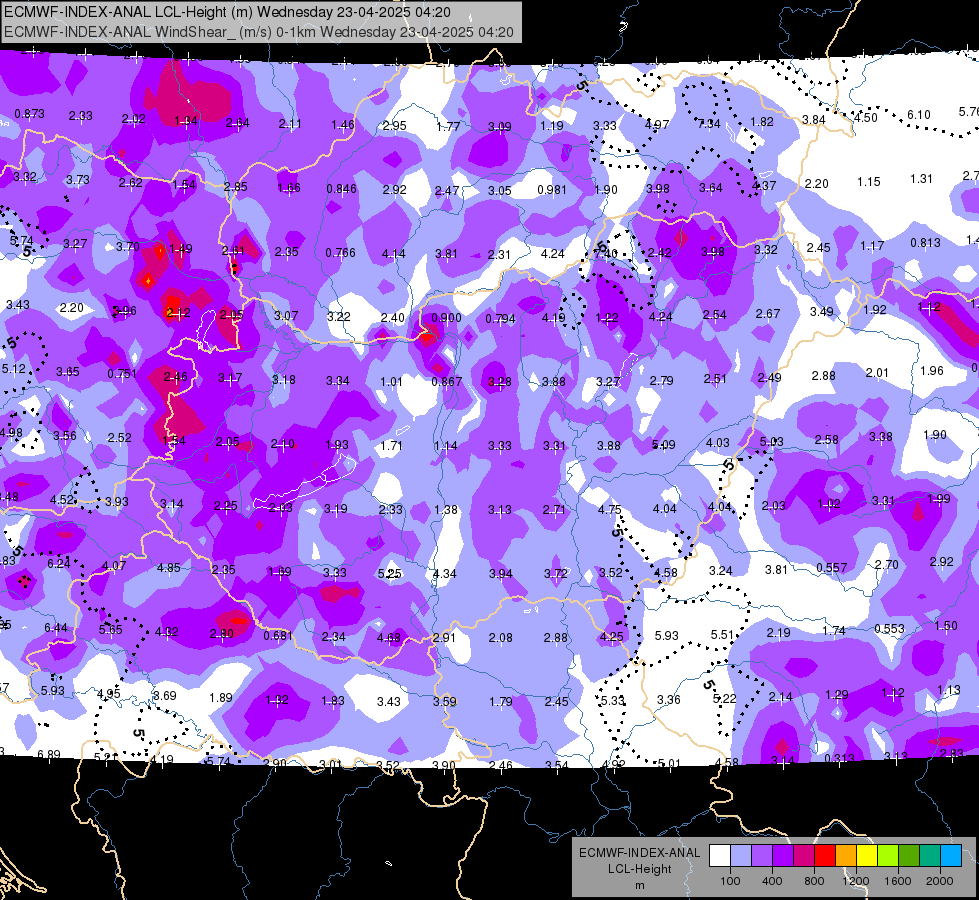Click the wind shear value "1.31"
The width and height of the screenshot is (979, 900).
coord(921,179)
